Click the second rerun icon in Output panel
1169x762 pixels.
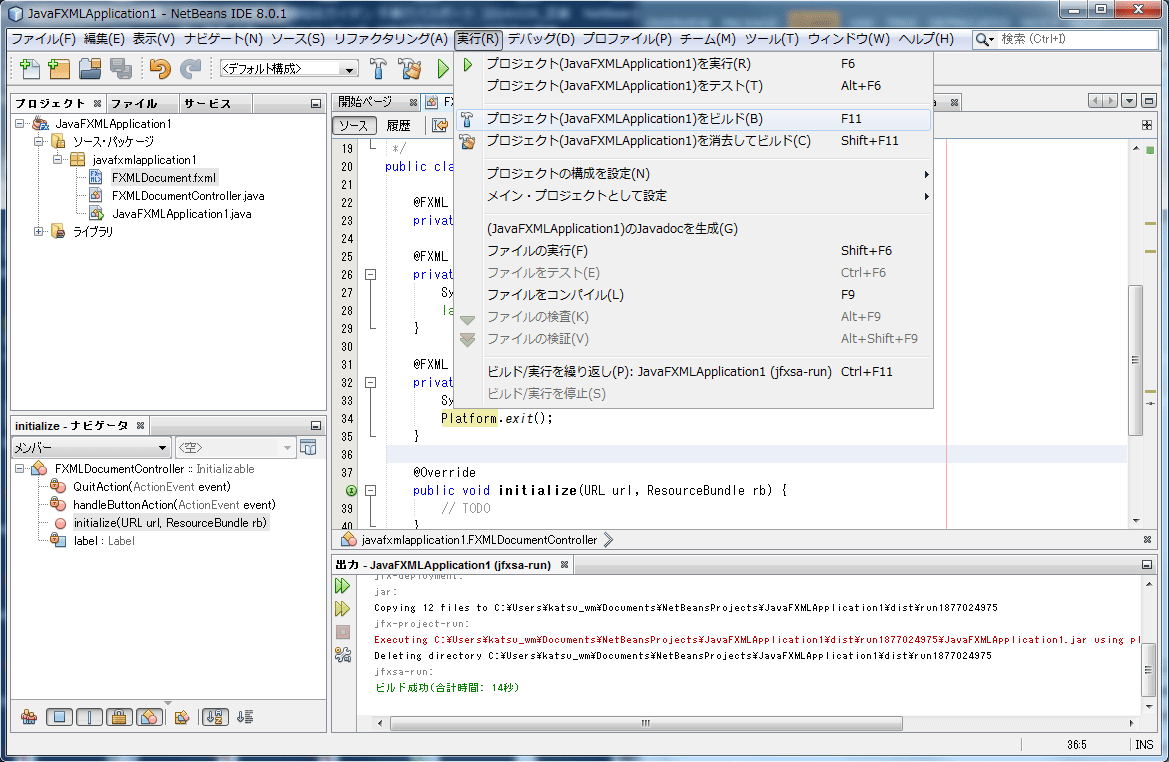342,609
